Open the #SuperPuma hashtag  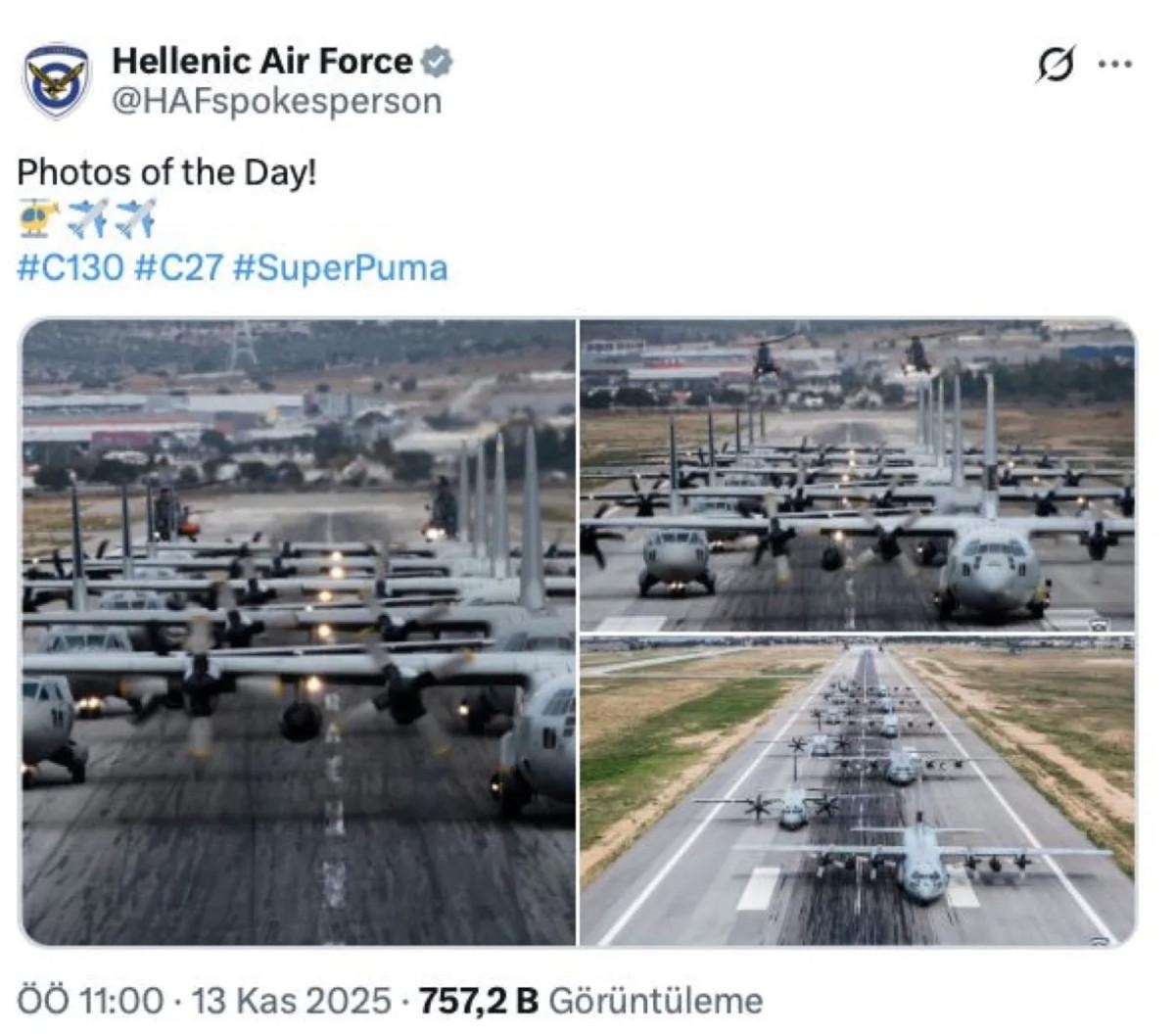click(x=341, y=267)
